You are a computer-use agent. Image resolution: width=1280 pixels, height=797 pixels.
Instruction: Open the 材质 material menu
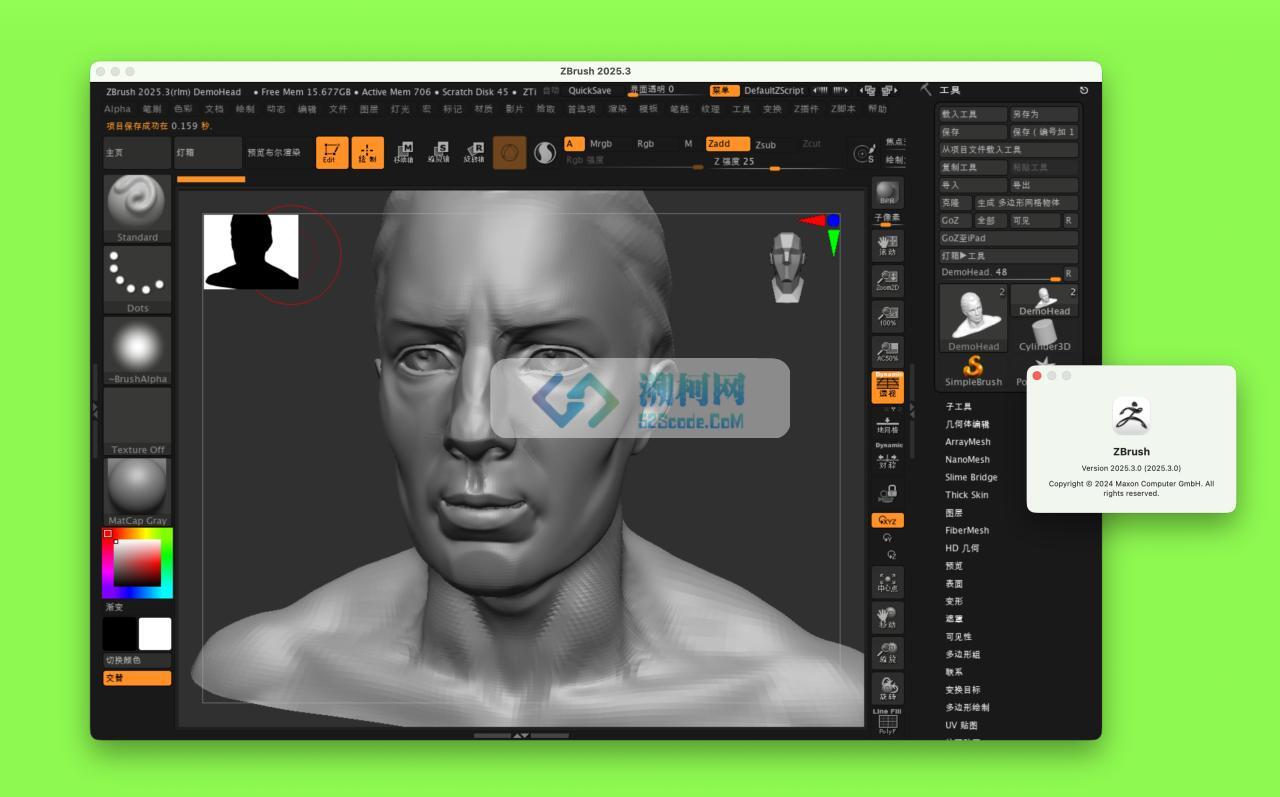[483, 109]
